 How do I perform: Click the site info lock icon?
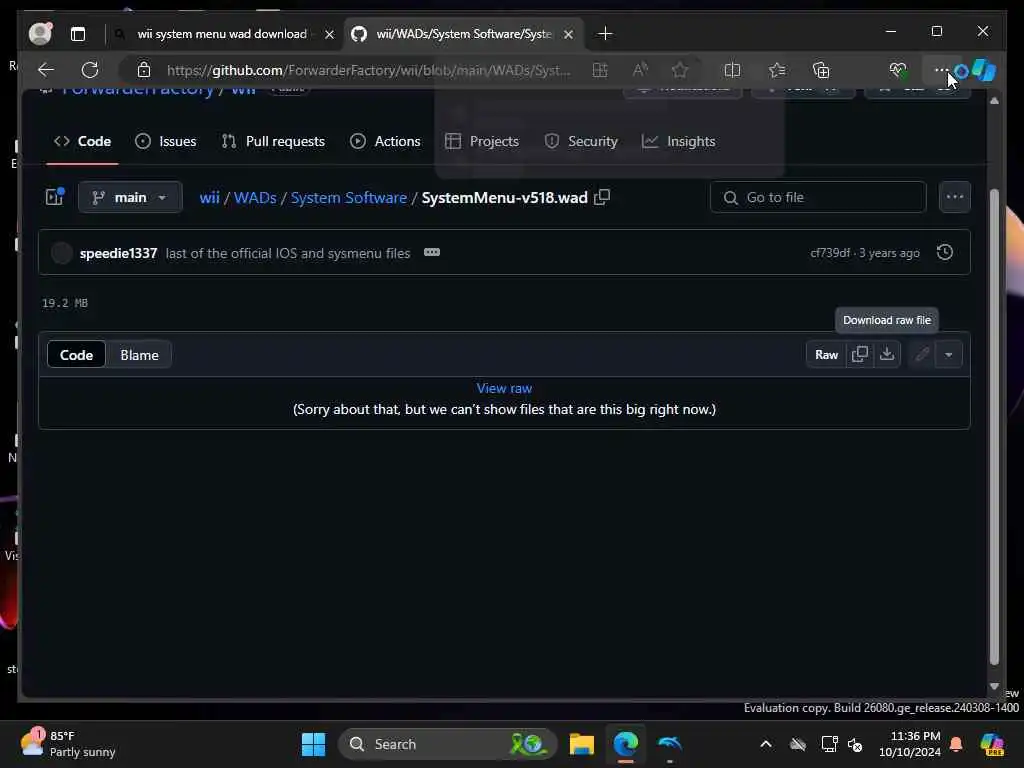(x=144, y=70)
